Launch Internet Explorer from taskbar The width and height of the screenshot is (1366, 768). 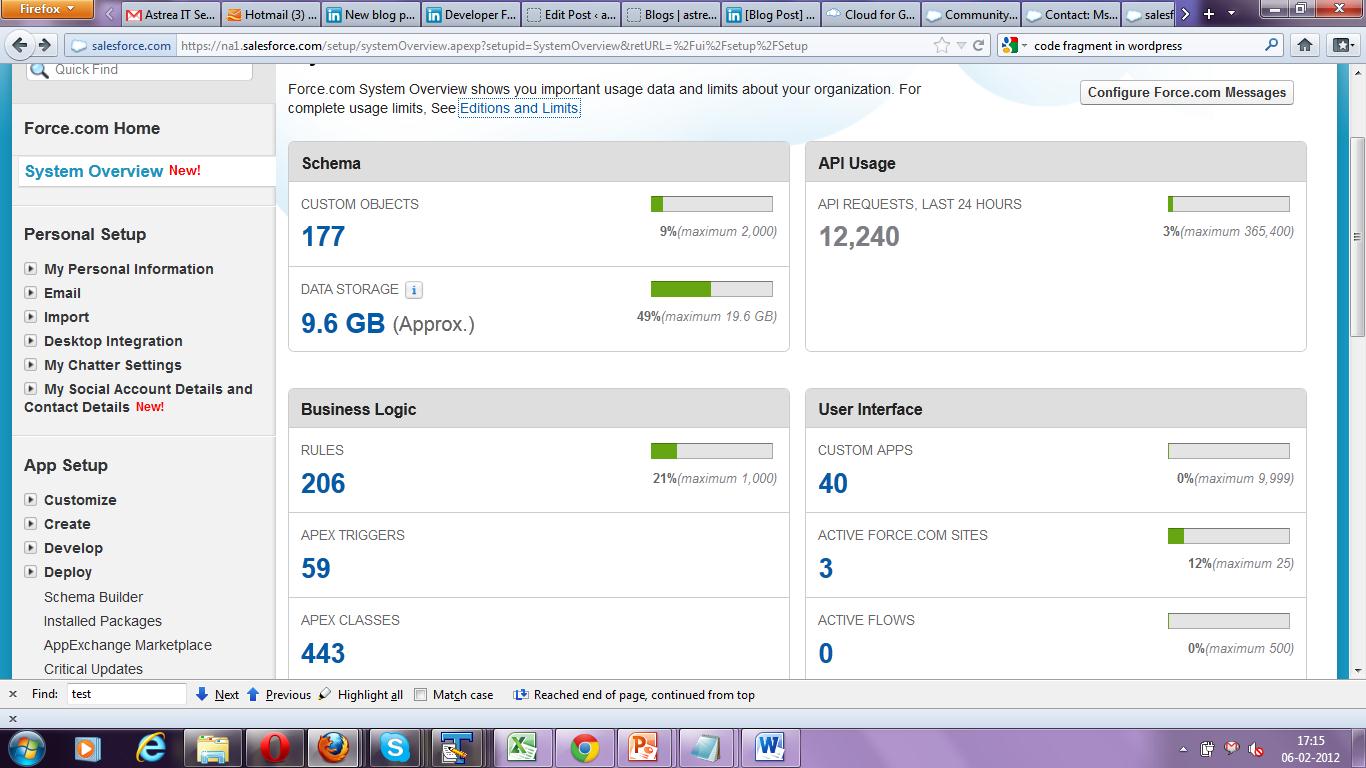151,747
